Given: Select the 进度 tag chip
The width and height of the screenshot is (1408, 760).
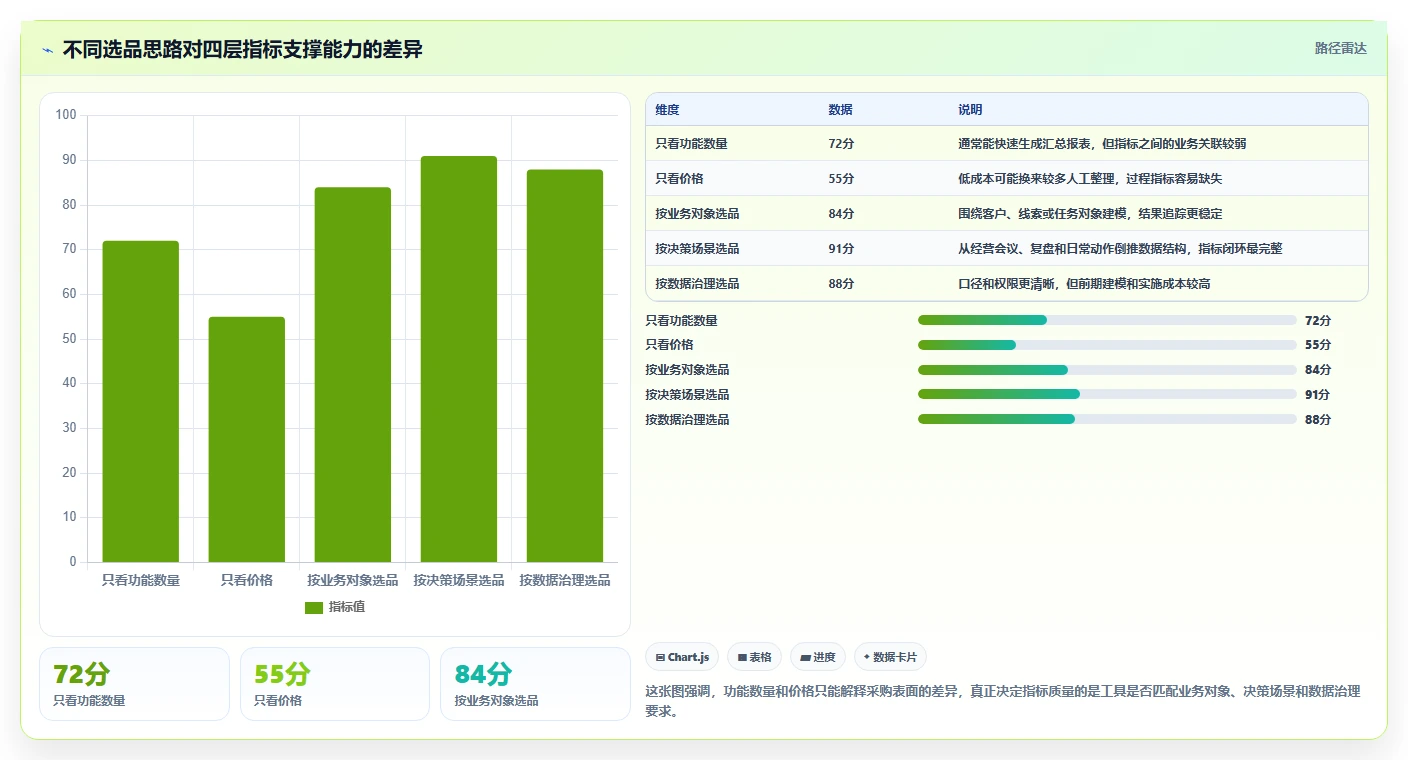Looking at the screenshot, I should pyautogui.click(x=817, y=657).
